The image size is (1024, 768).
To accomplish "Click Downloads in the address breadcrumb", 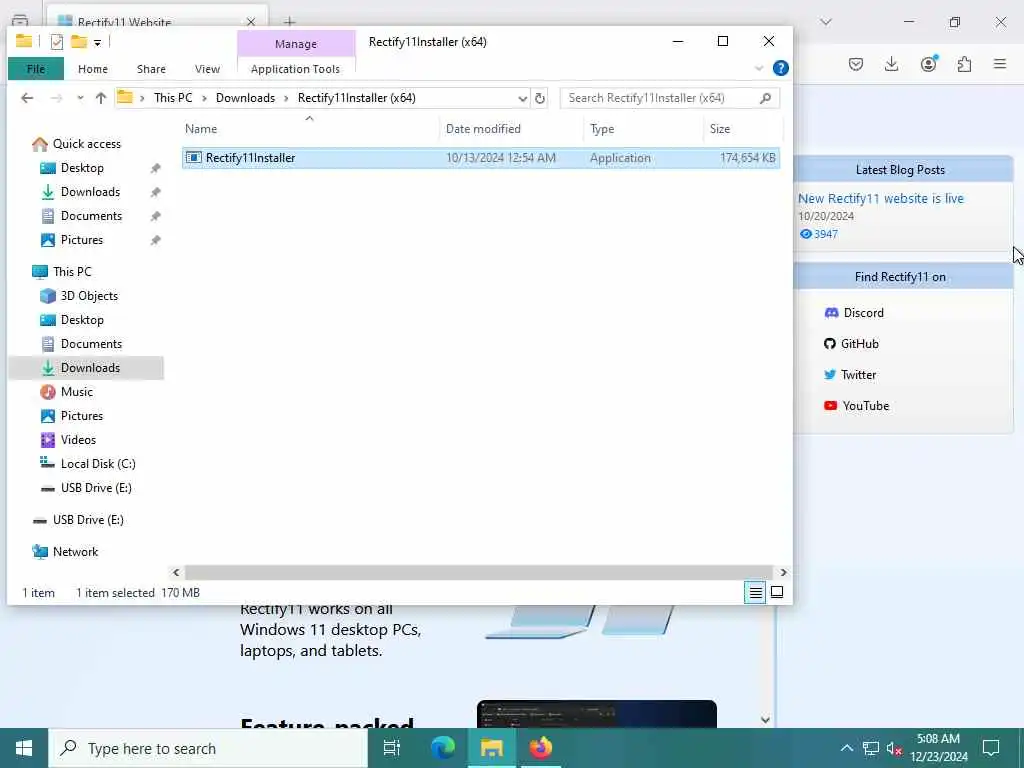I will point(246,98).
